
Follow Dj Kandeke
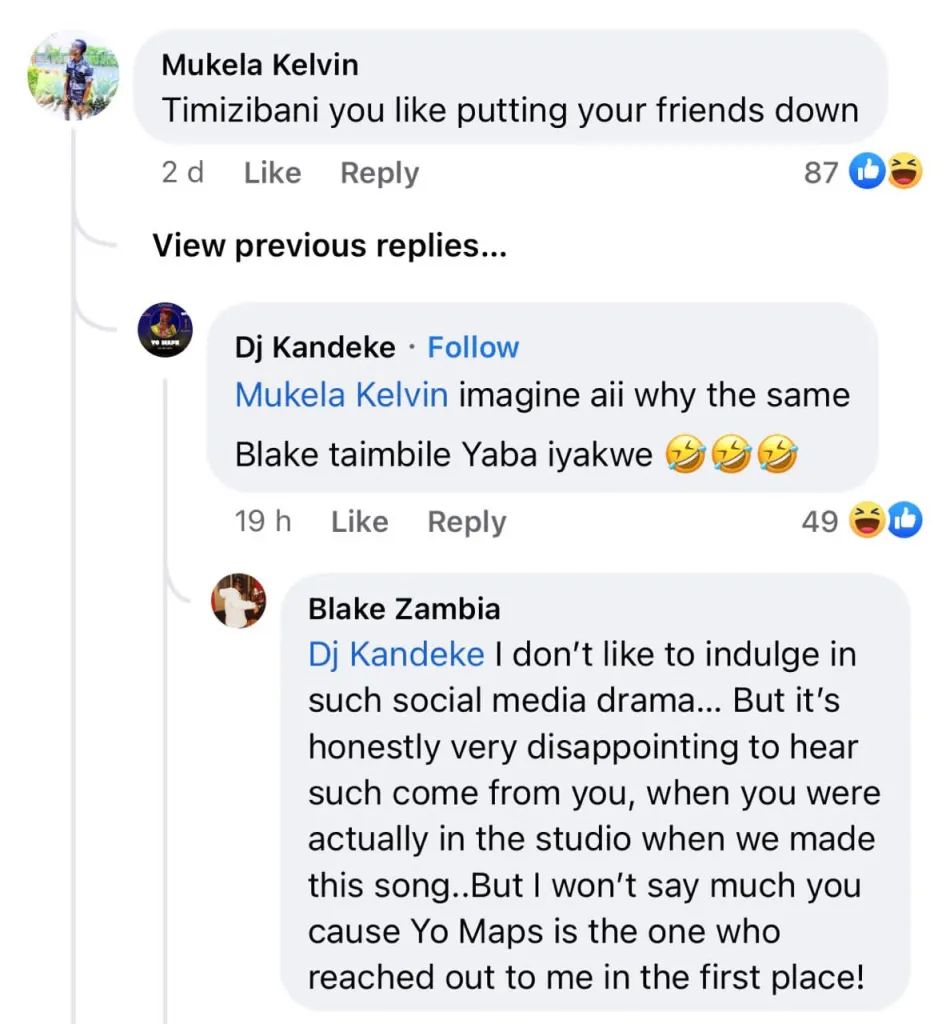coord(473,347)
